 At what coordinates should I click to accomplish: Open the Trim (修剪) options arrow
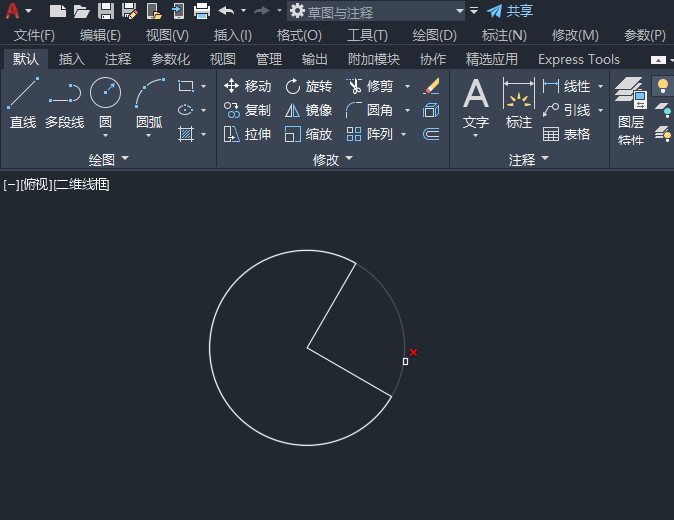coord(407,86)
